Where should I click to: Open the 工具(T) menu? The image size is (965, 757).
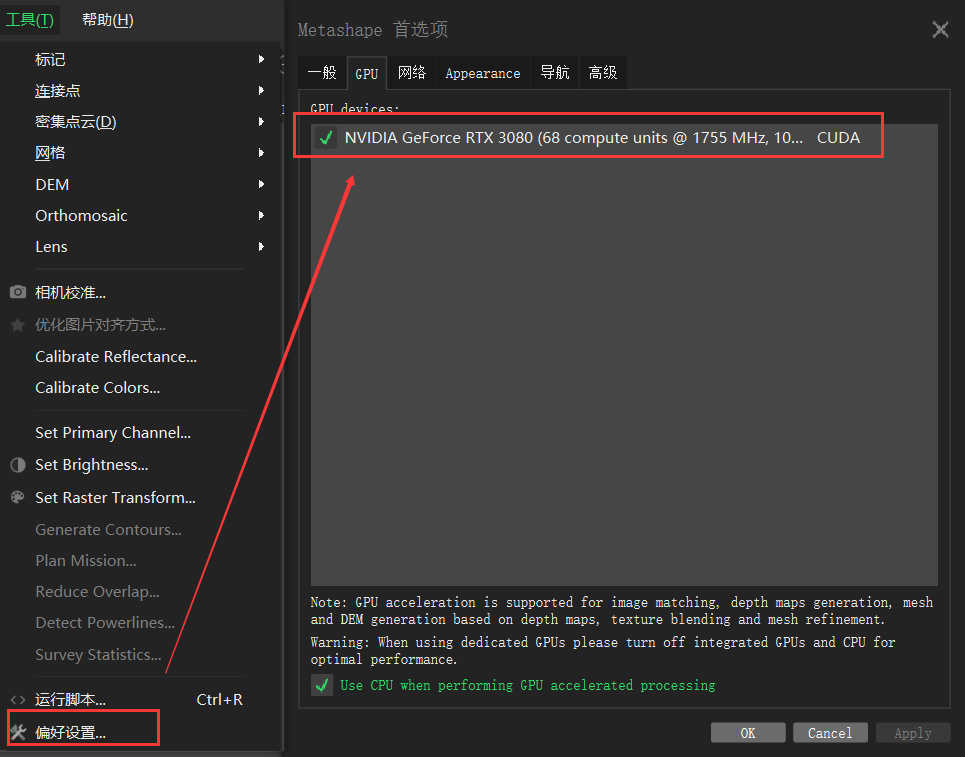point(30,20)
